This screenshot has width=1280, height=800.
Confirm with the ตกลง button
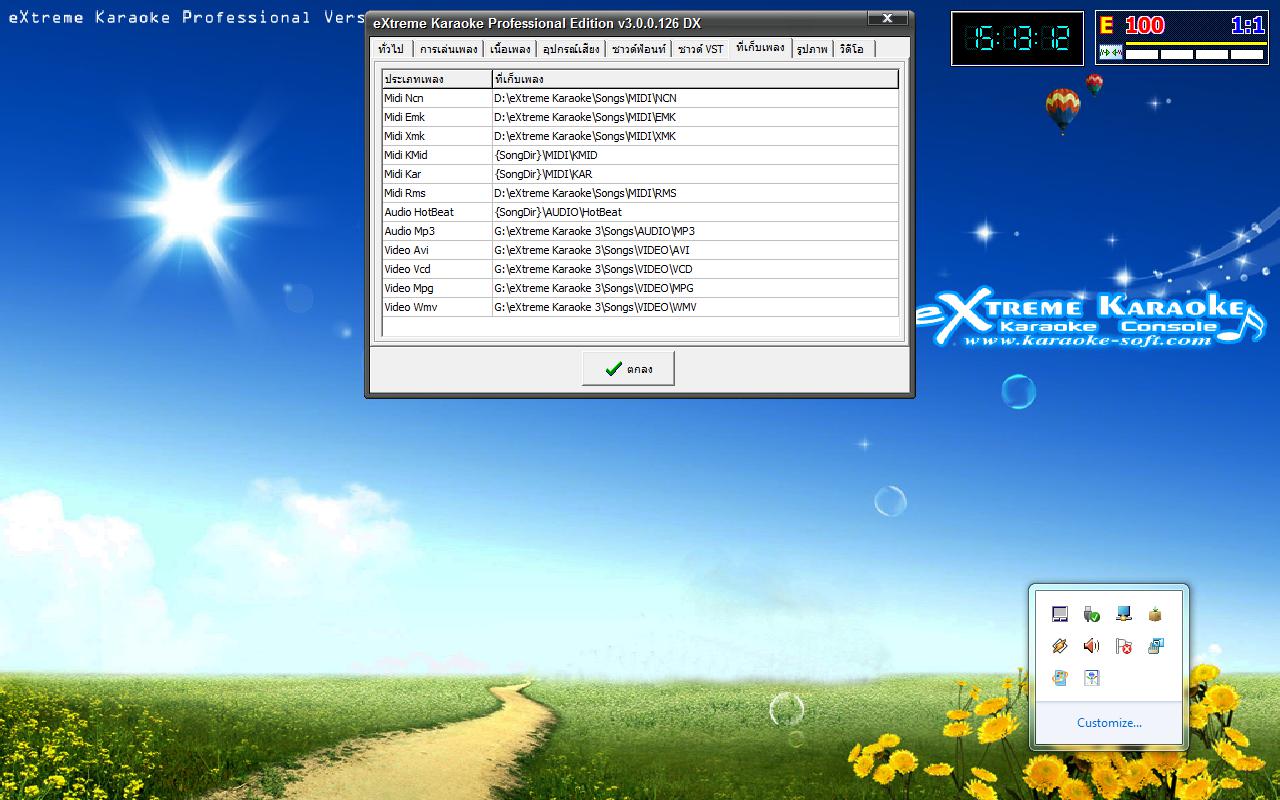point(628,368)
